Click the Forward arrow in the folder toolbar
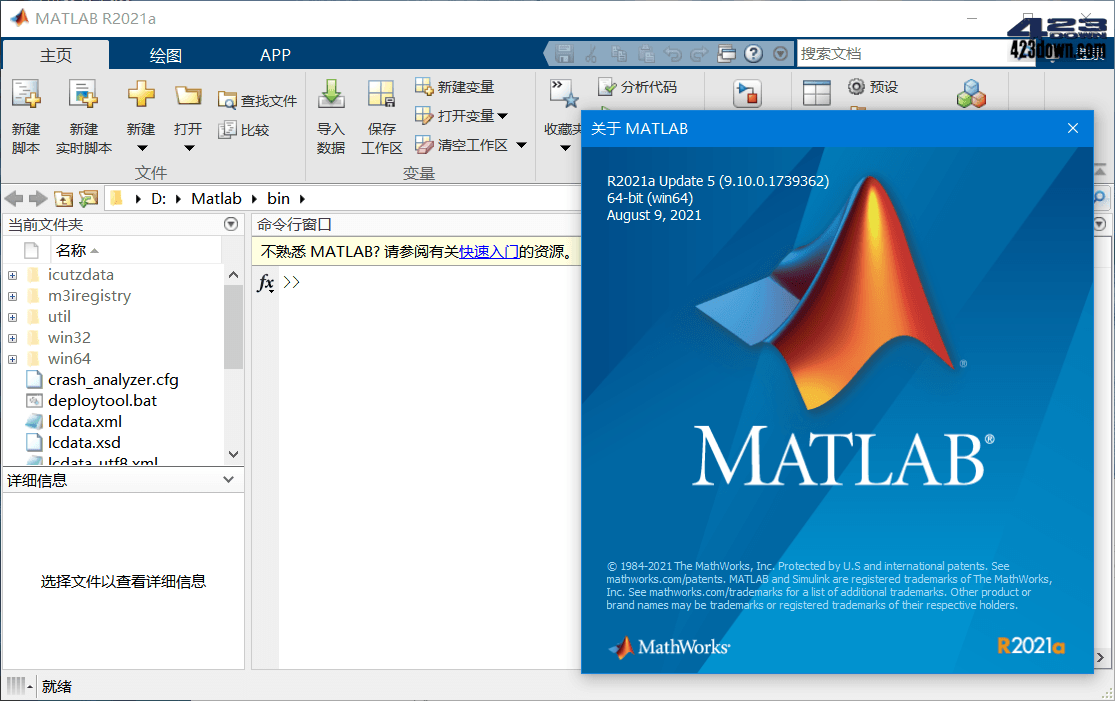Image resolution: width=1115 pixels, height=701 pixels. click(38, 198)
